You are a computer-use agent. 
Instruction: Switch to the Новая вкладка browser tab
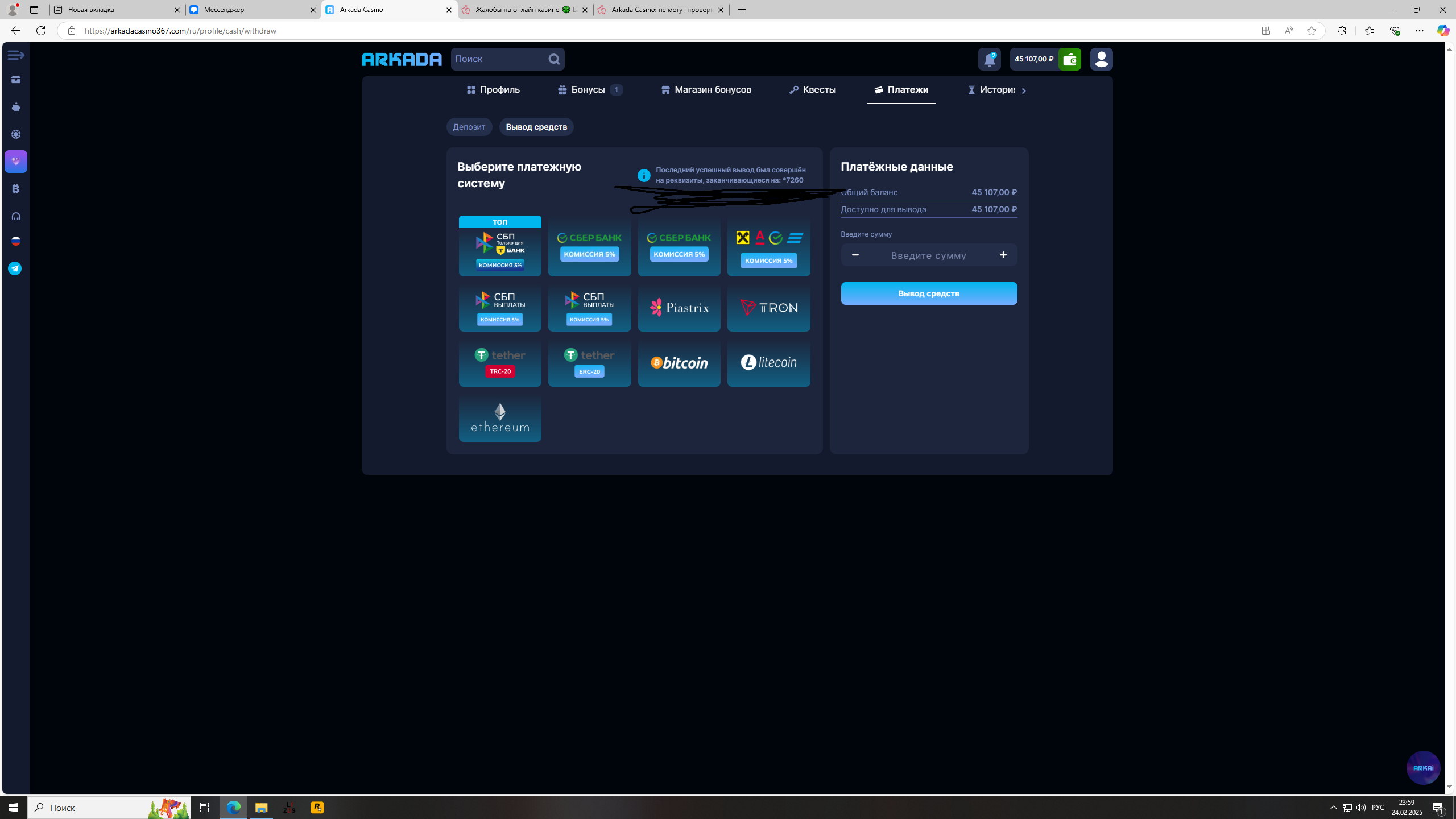tap(117, 10)
